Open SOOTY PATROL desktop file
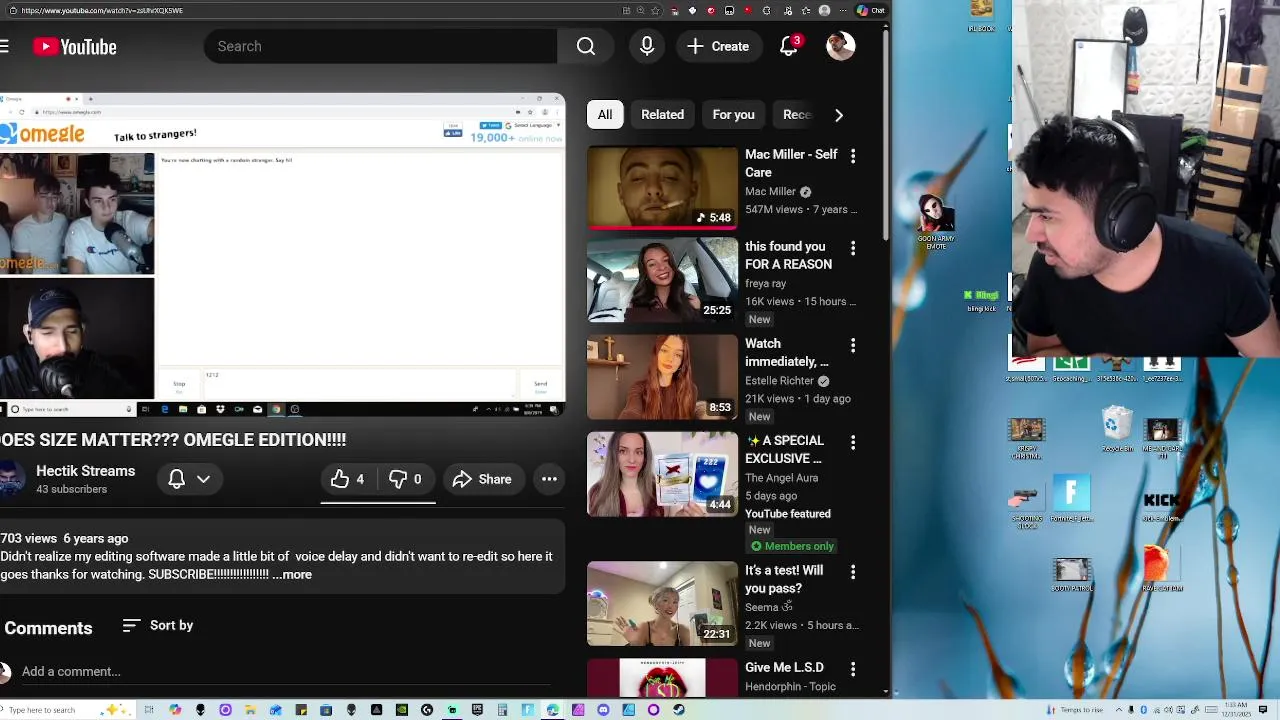This screenshot has height=720, width=1280. click(x=1072, y=574)
